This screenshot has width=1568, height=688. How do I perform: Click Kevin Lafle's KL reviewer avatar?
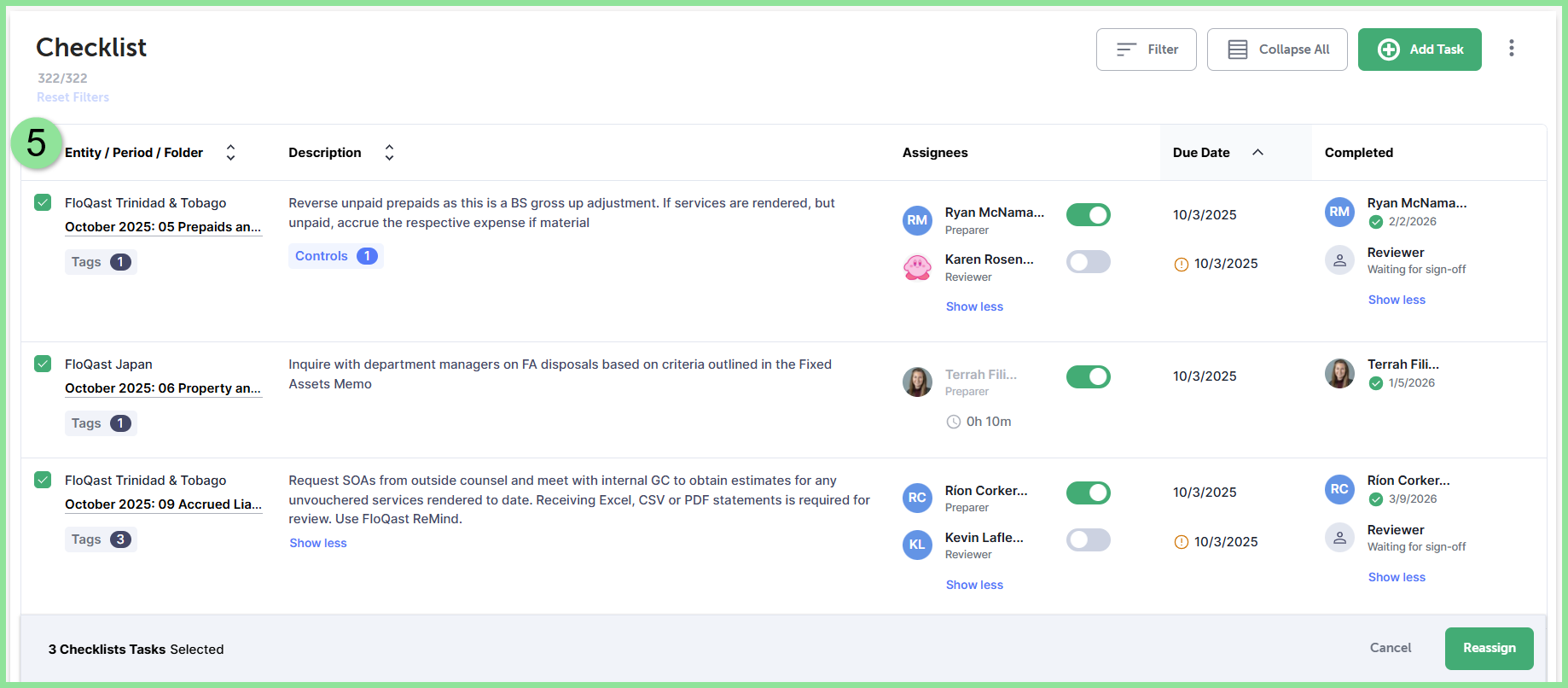pos(917,545)
